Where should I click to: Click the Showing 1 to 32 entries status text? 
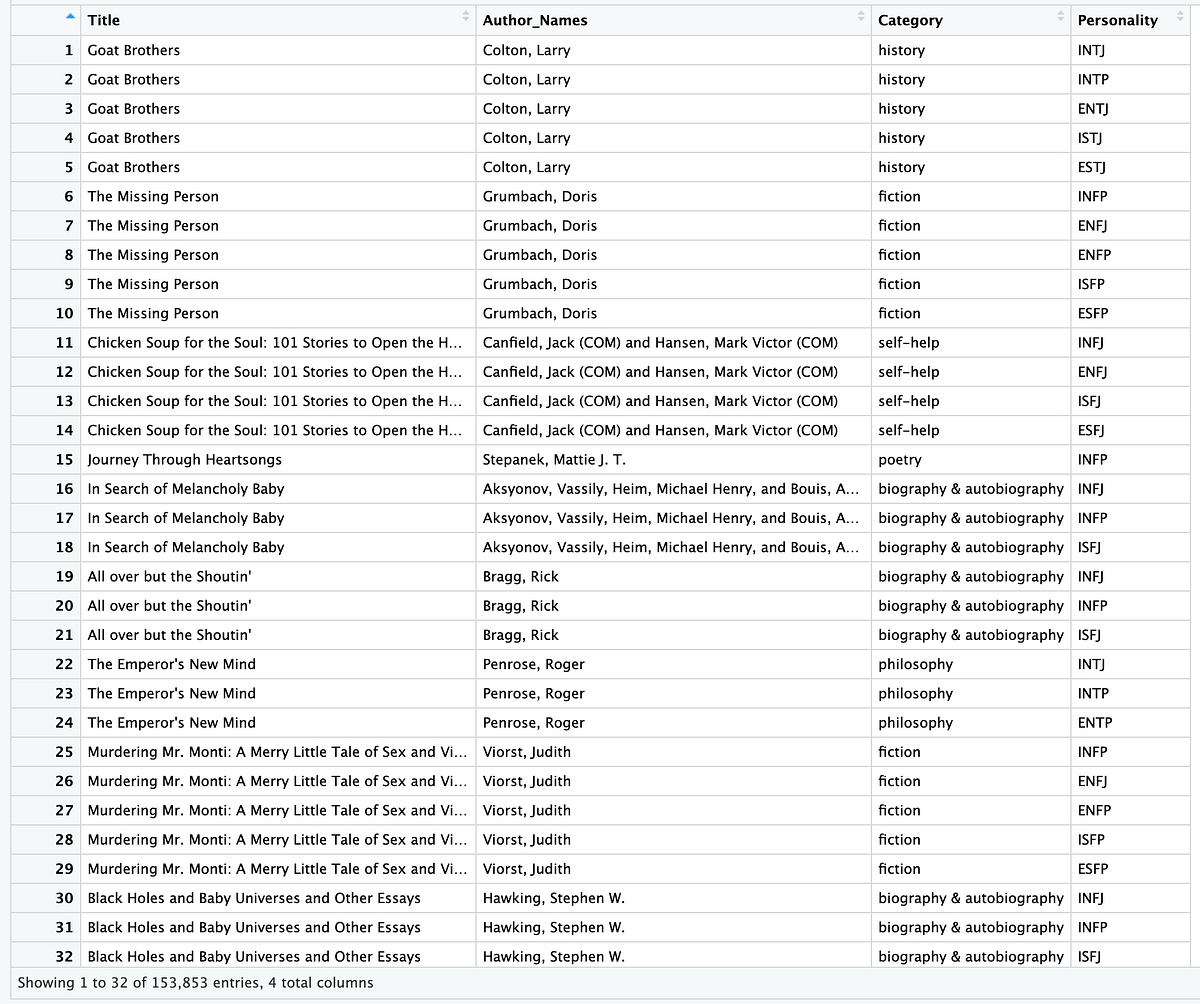point(196,982)
